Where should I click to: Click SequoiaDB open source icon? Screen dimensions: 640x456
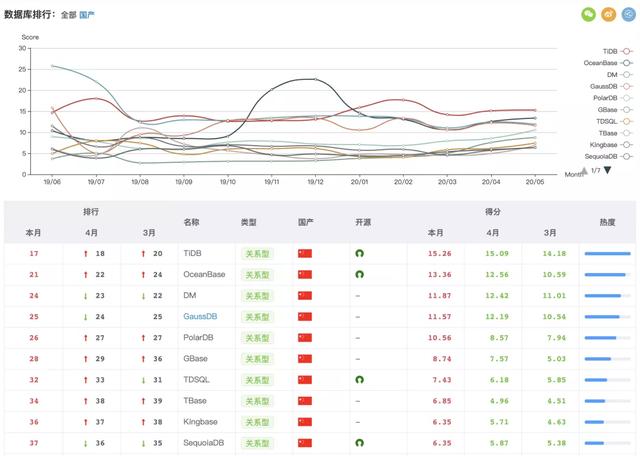[359, 443]
